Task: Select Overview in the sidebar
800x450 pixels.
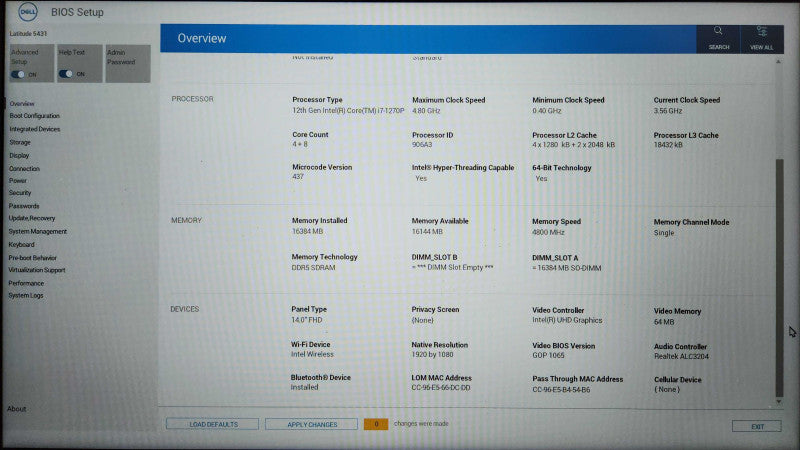Action: tap(22, 104)
